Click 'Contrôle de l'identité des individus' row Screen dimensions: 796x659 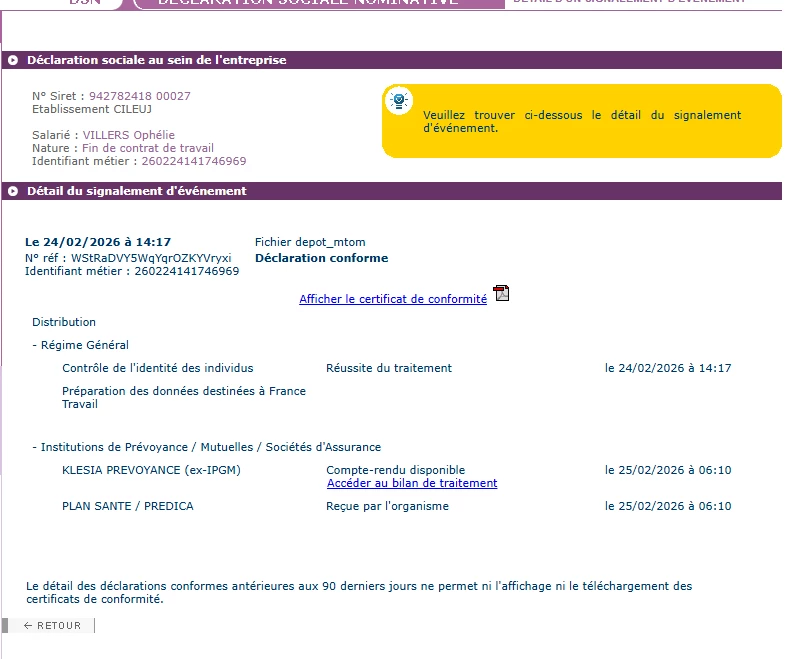coord(158,368)
